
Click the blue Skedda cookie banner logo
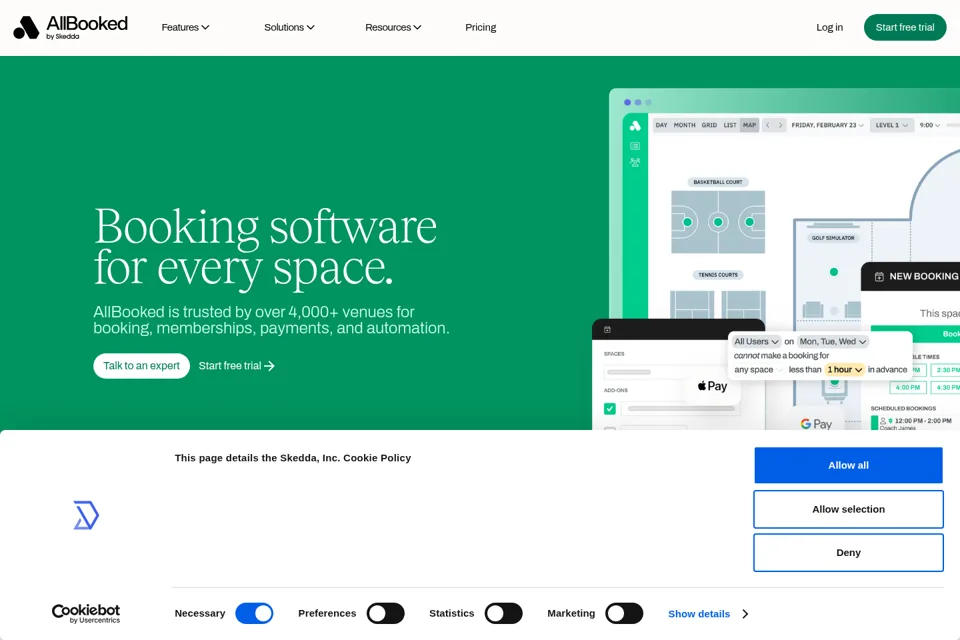[x=86, y=515]
